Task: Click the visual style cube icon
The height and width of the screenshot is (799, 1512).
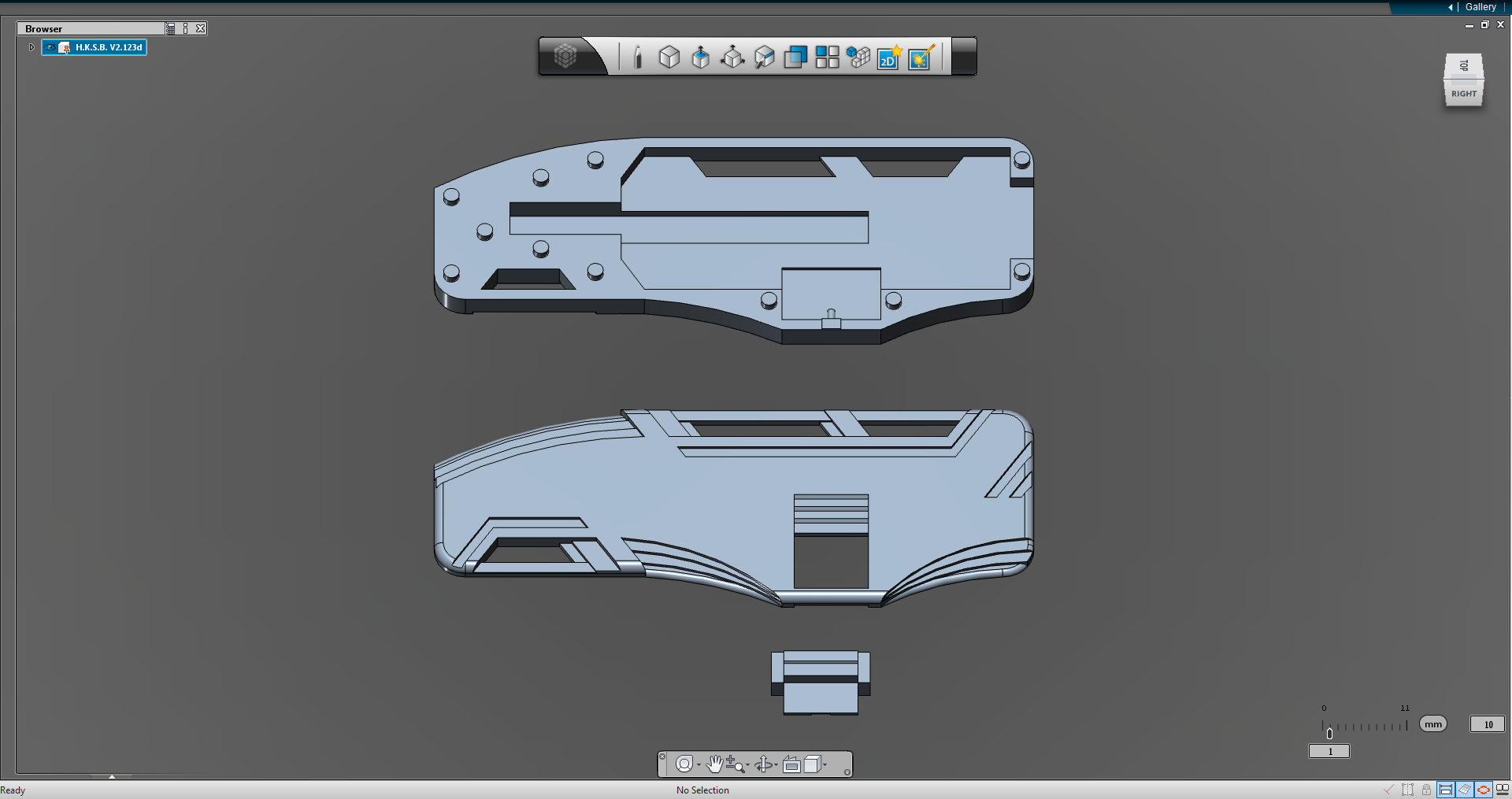Action: point(813,764)
